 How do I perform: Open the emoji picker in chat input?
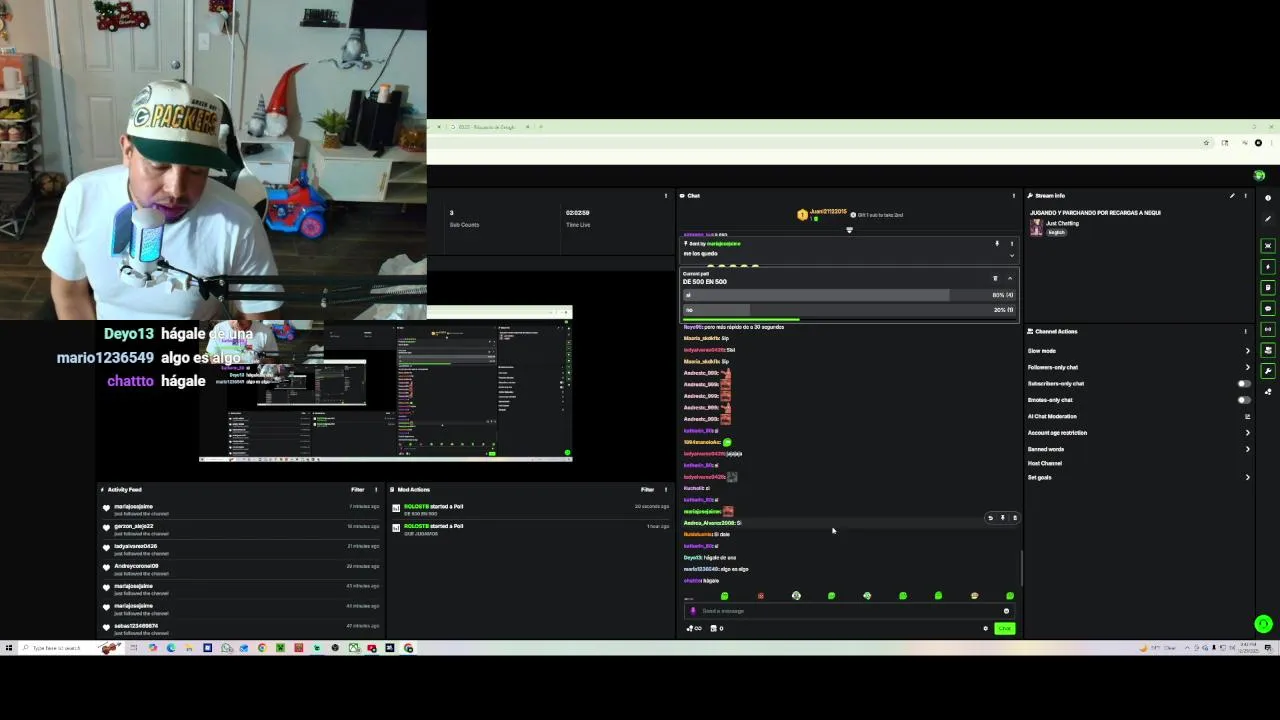click(x=1006, y=611)
